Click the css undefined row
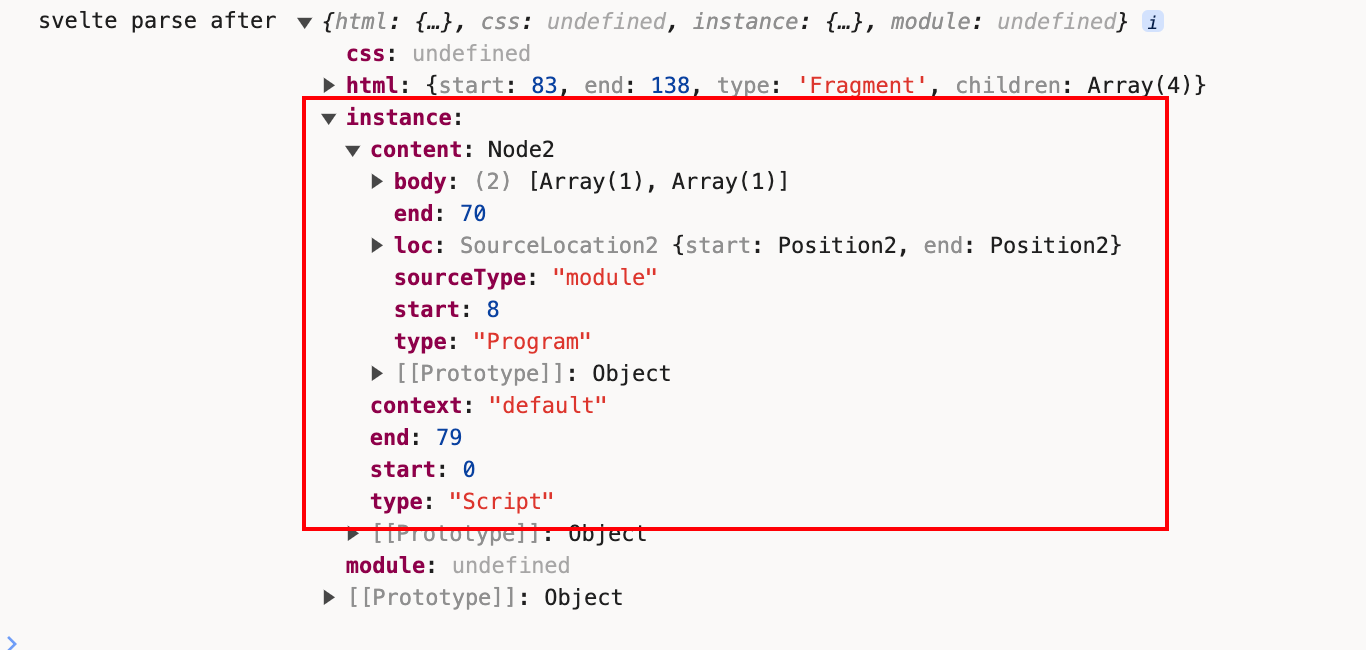Viewport: 1366px width, 650px height. pyautogui.click(x=438, y=54)
